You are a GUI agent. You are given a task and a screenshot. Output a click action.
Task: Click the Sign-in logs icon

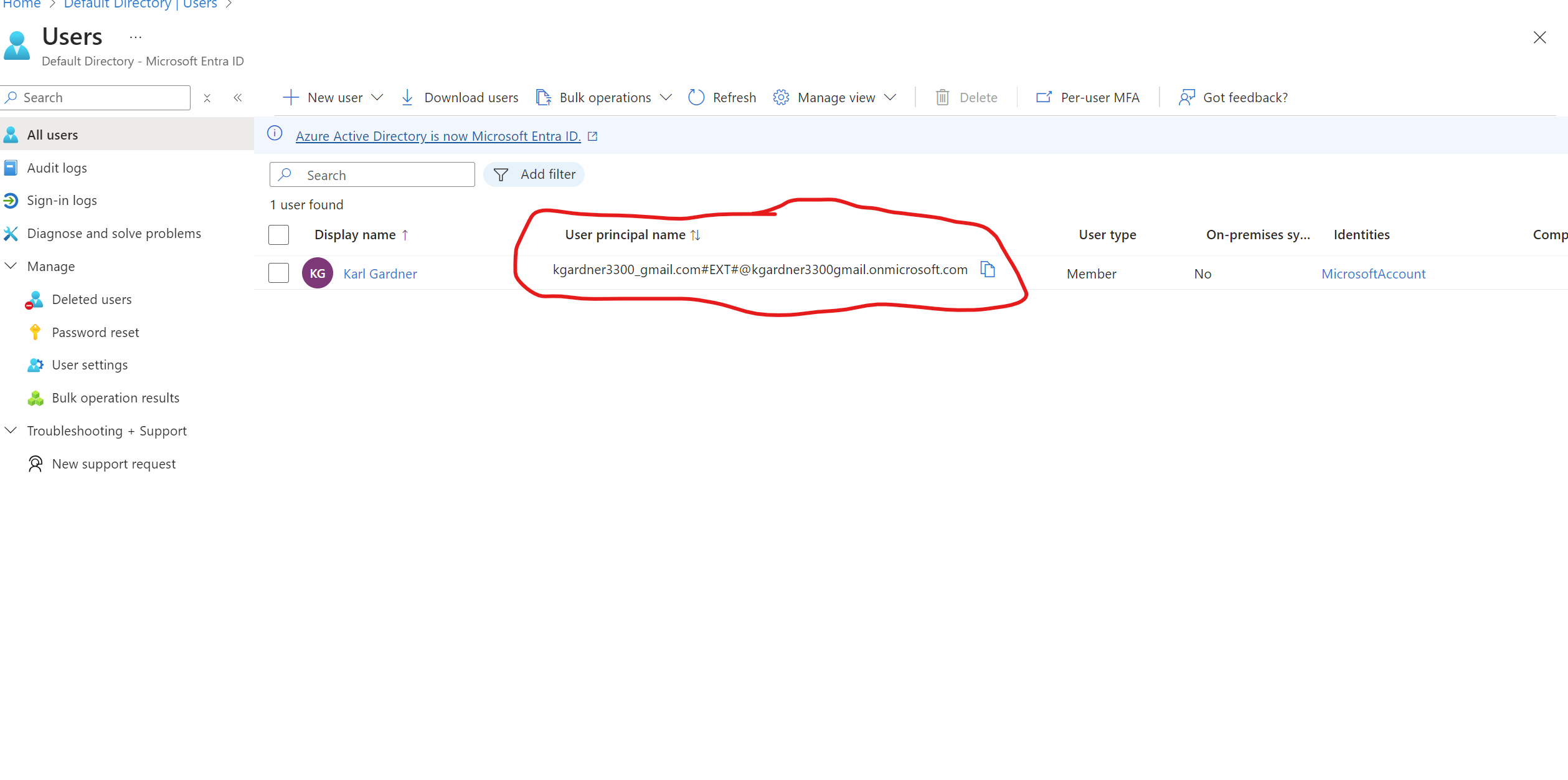[x=11, y=200]
